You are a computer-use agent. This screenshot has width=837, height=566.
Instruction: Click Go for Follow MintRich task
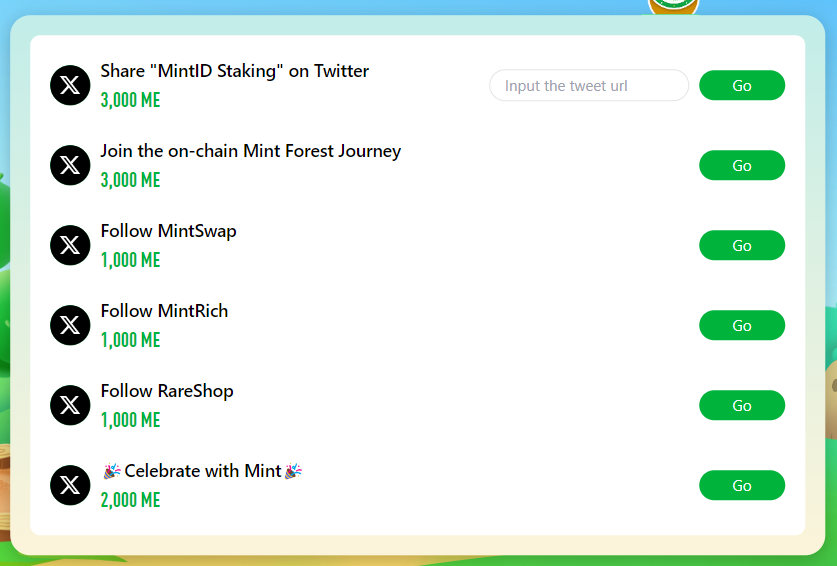(742, 325)
